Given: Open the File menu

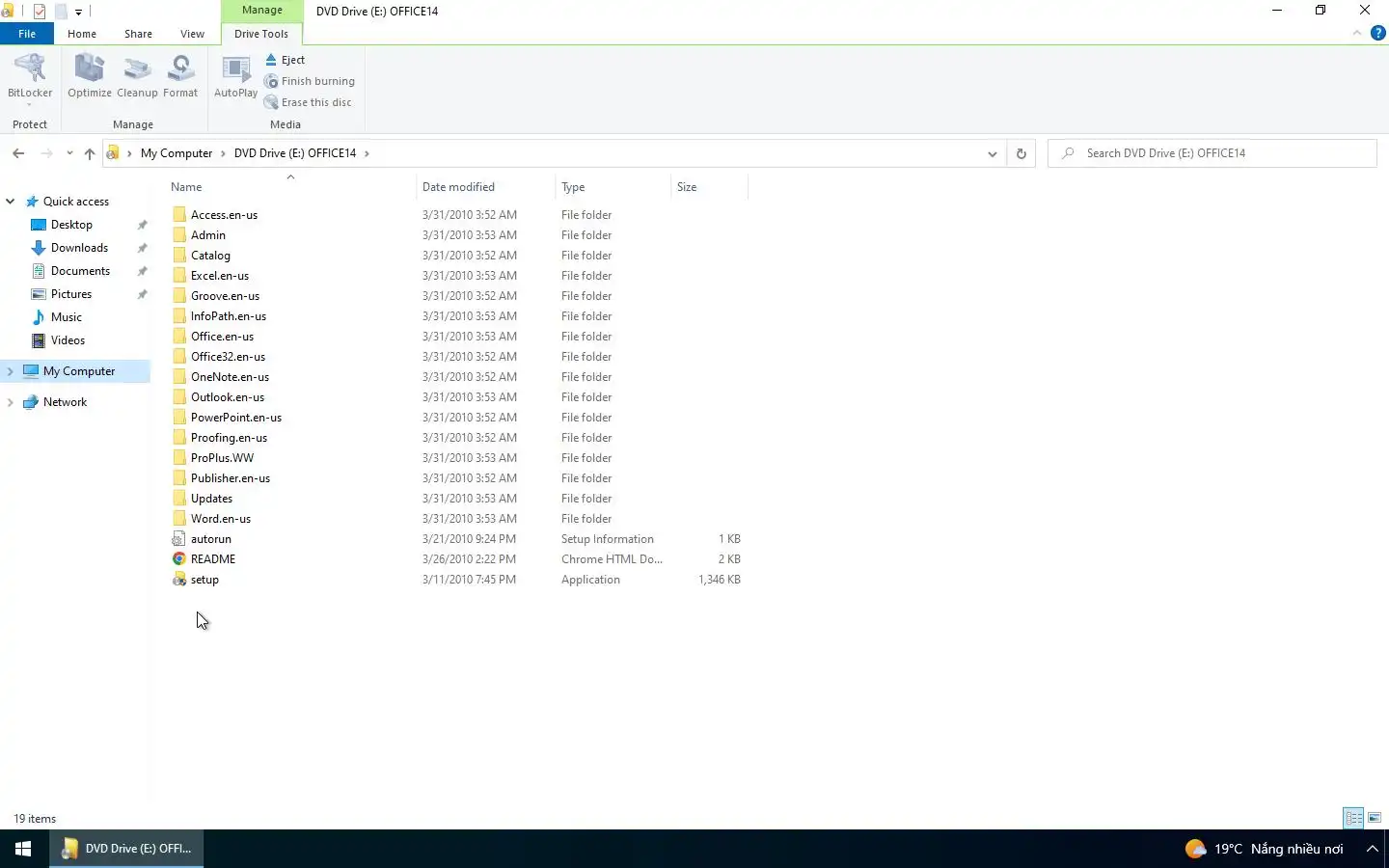Looking at the screenshot, I should [27, 34].
